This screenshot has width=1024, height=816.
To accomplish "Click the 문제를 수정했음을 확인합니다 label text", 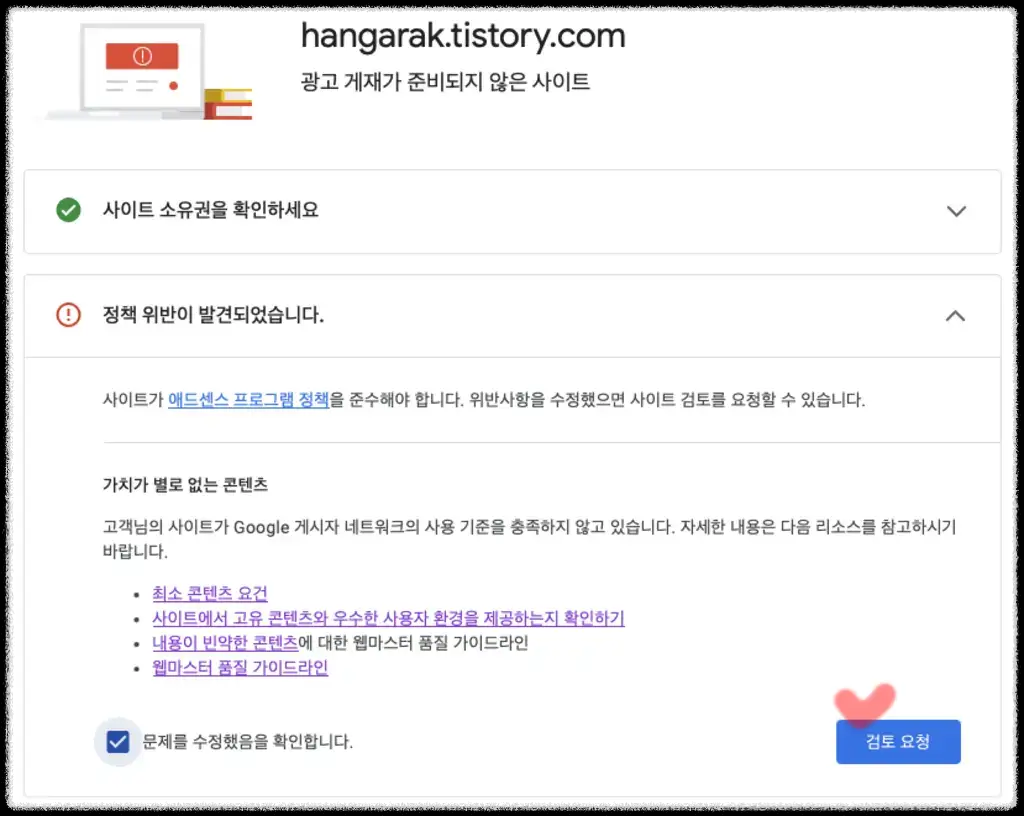I will point(248,742).
